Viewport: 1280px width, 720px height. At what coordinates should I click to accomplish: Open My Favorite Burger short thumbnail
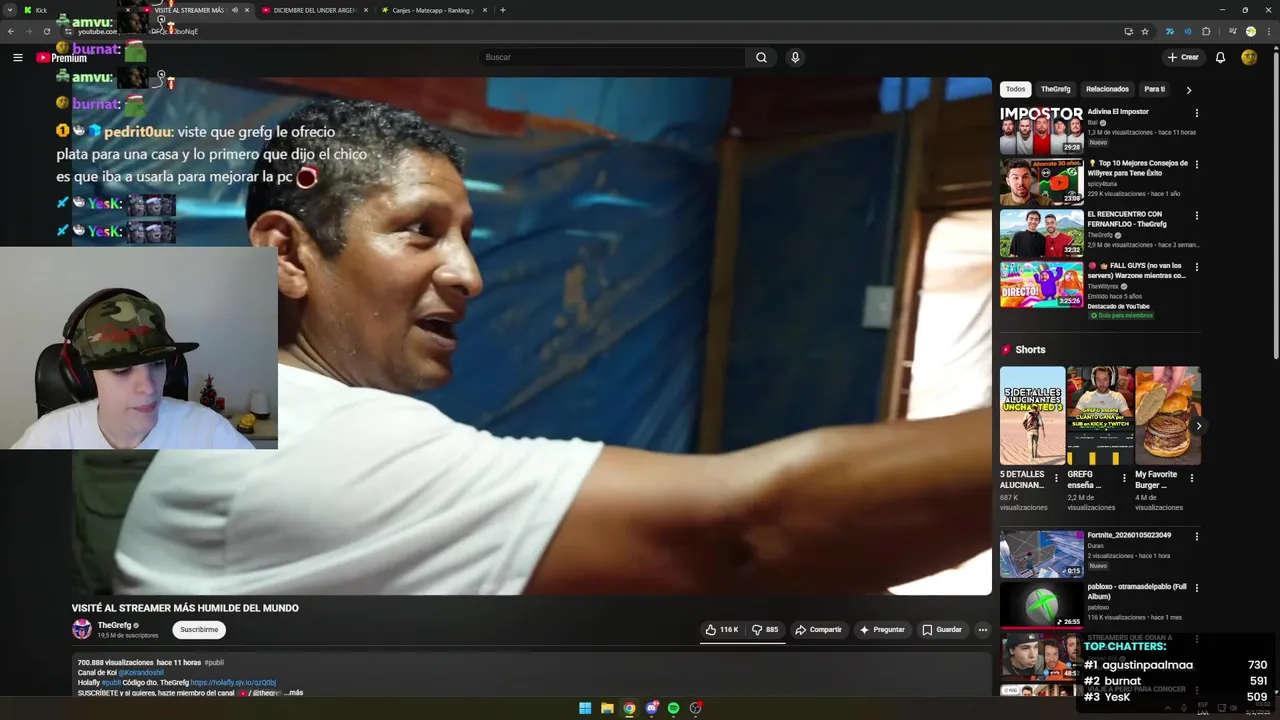point(1168,415)
